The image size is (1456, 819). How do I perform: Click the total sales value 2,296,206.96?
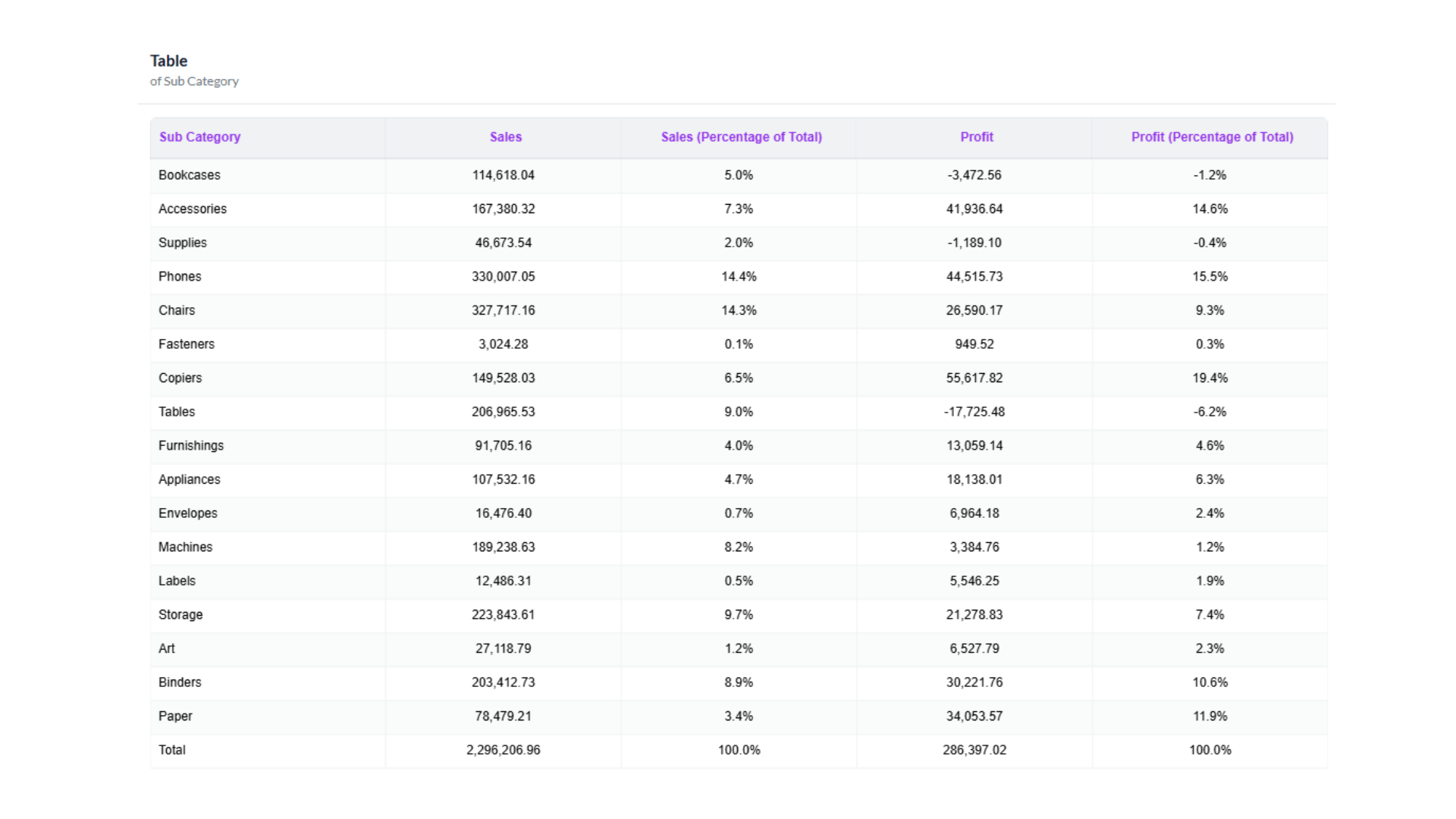click(x=504, y=750)
